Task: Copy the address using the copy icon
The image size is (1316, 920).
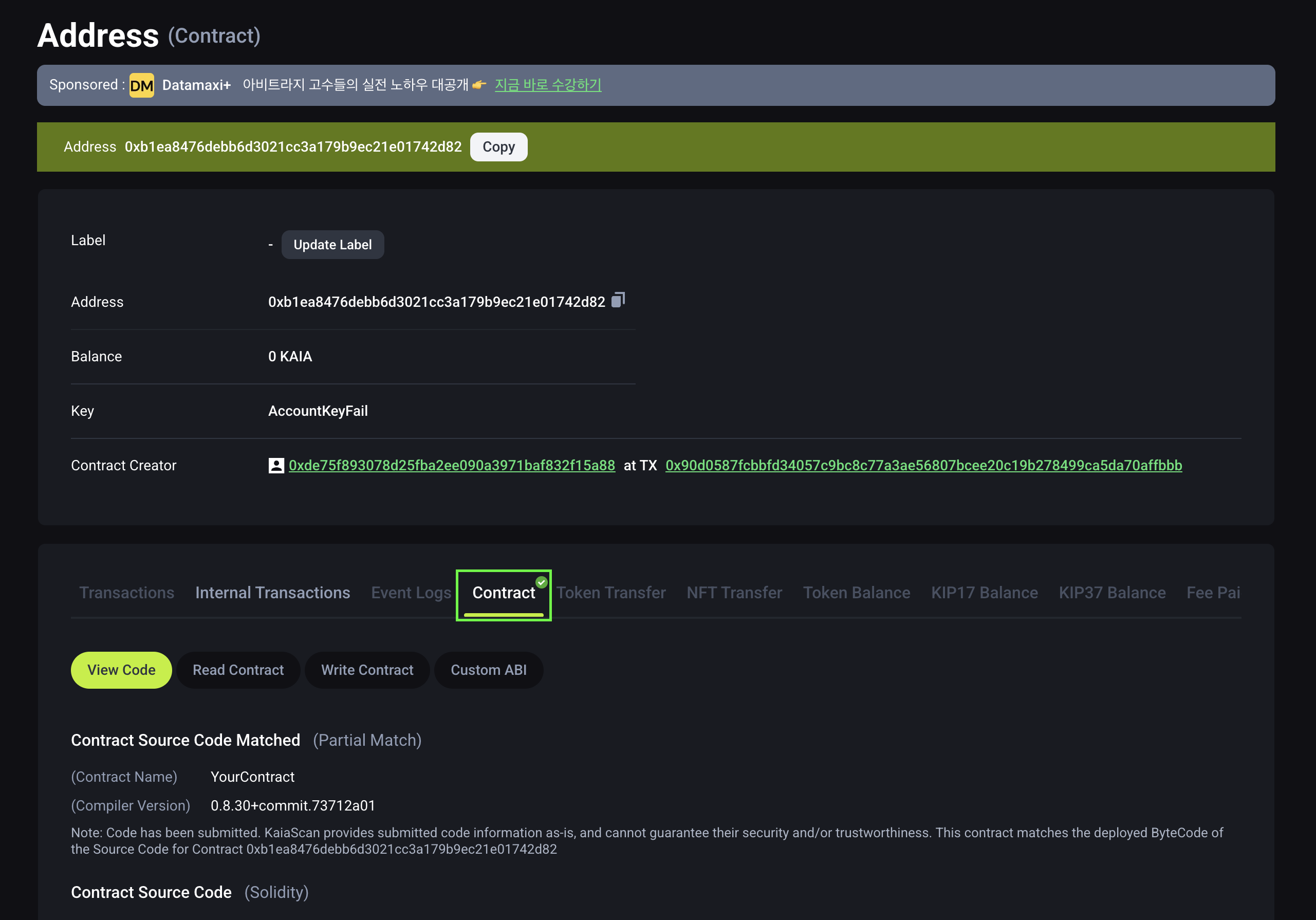Action: 618,300
